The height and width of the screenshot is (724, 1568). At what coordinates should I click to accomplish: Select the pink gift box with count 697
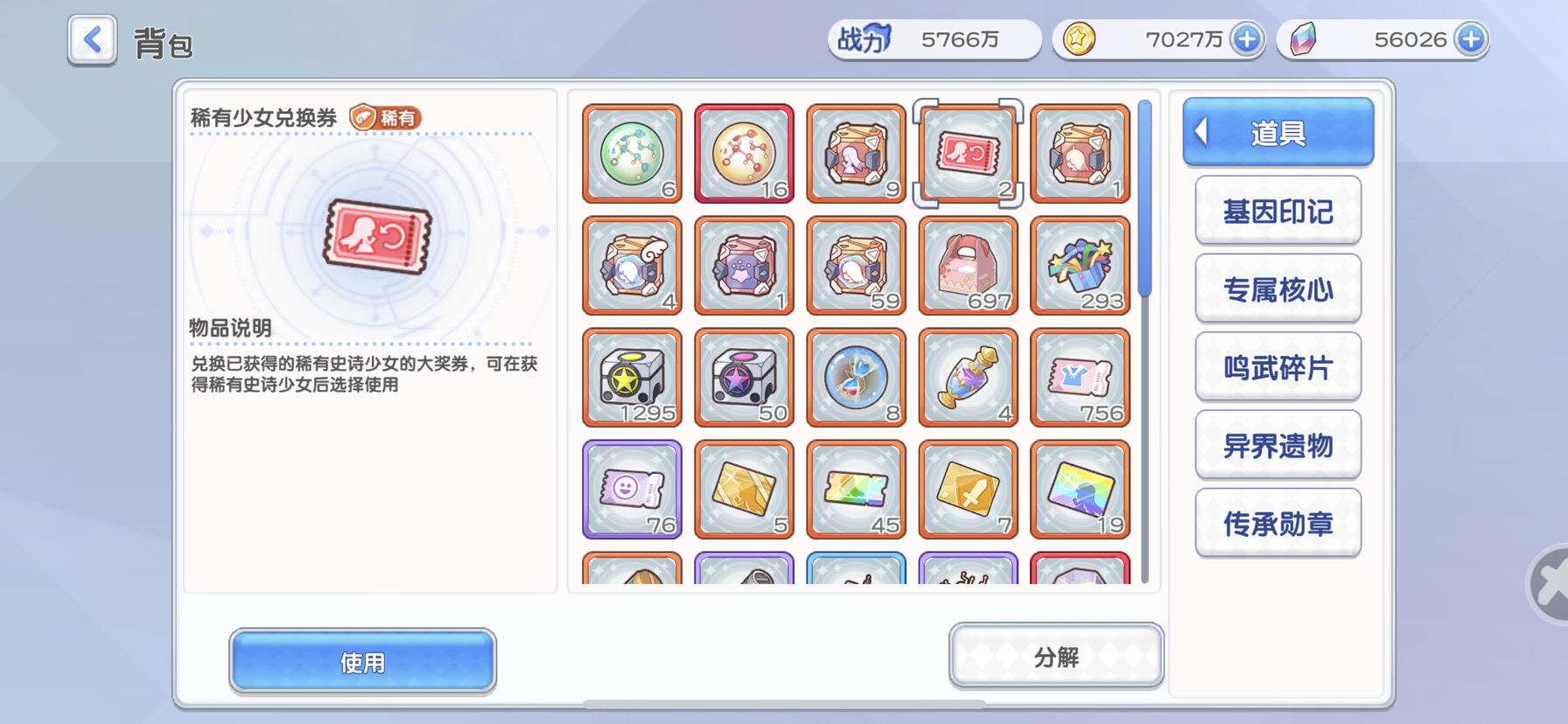point(968,266)
